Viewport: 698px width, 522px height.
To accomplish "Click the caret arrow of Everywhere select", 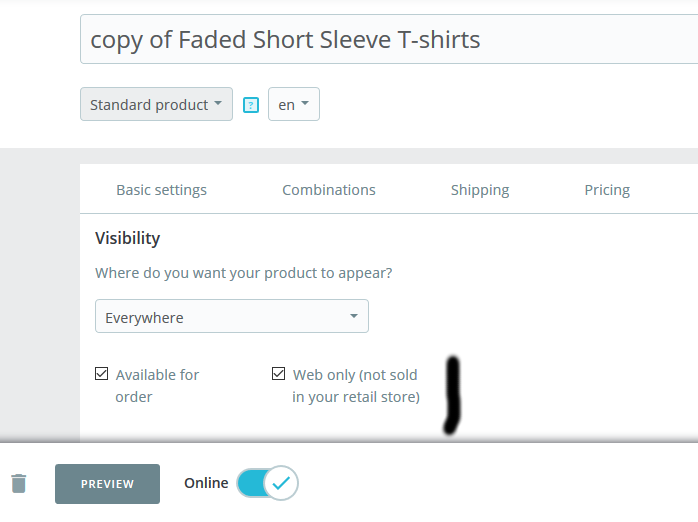I will pyautogui.click(x=353, y=317).
